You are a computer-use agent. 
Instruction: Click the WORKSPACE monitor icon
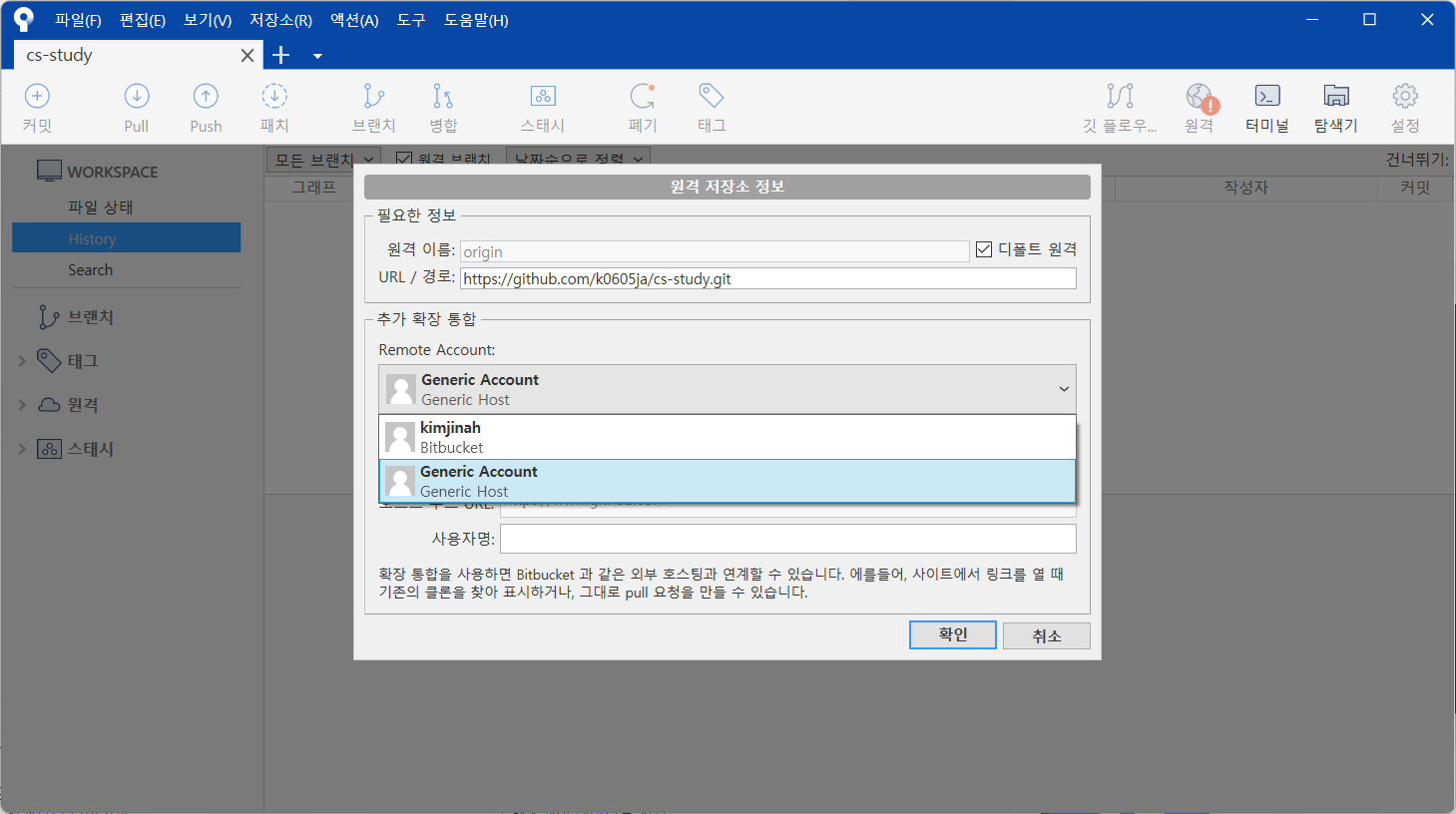pyautogui.click(x=49, y=171)
